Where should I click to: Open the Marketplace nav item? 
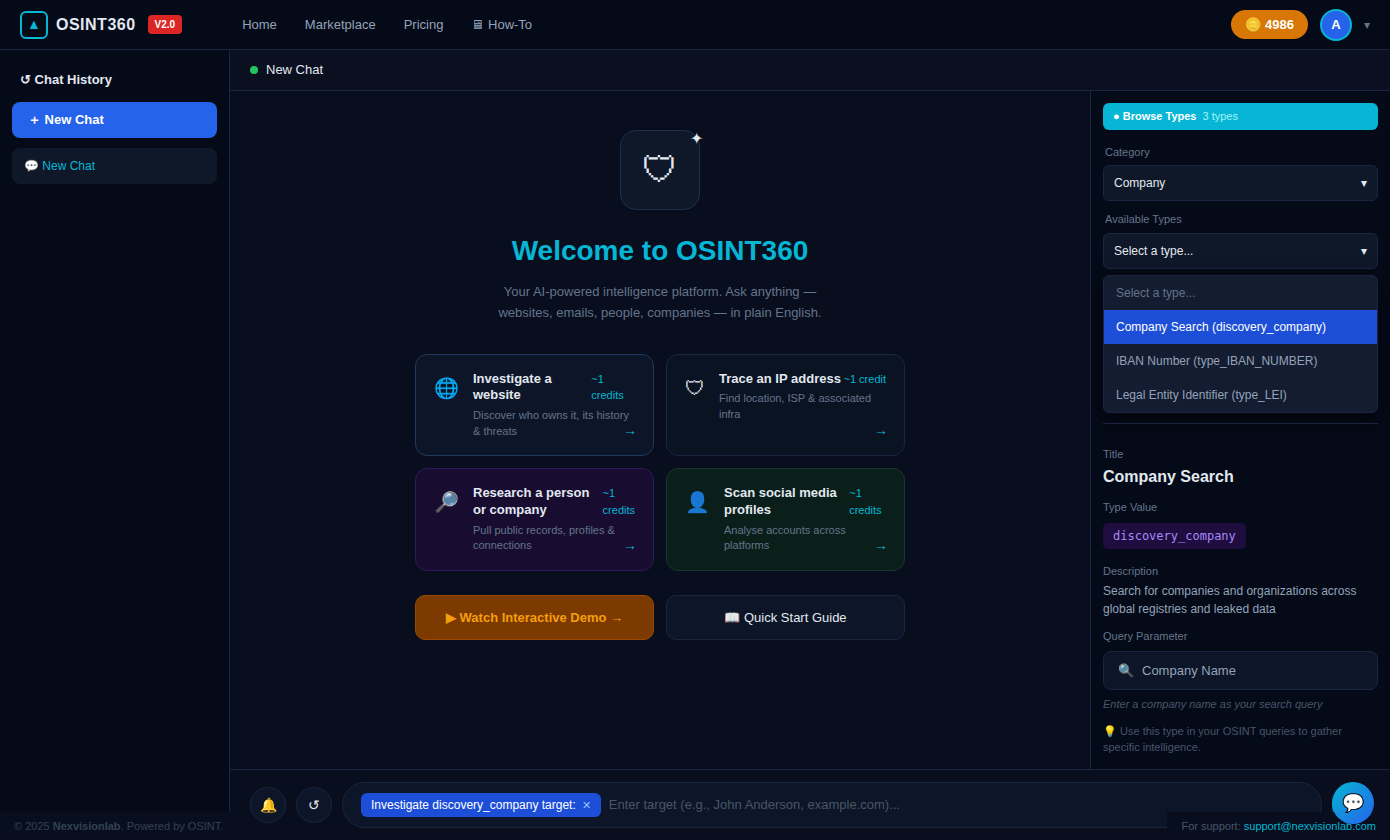pyautogui.click(x=340, y=25)
